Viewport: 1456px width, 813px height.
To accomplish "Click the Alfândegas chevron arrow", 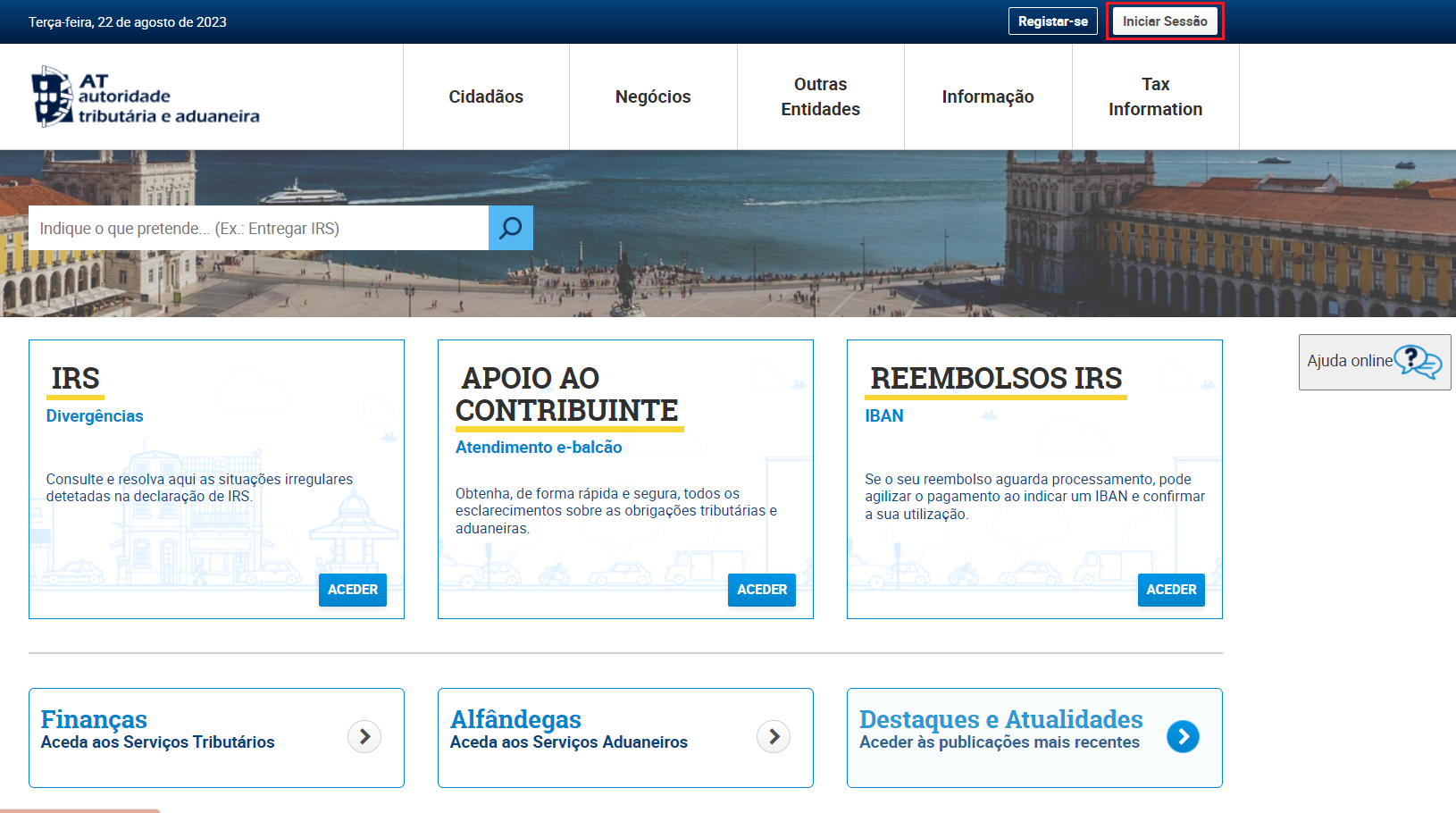I will click(774, 736).
